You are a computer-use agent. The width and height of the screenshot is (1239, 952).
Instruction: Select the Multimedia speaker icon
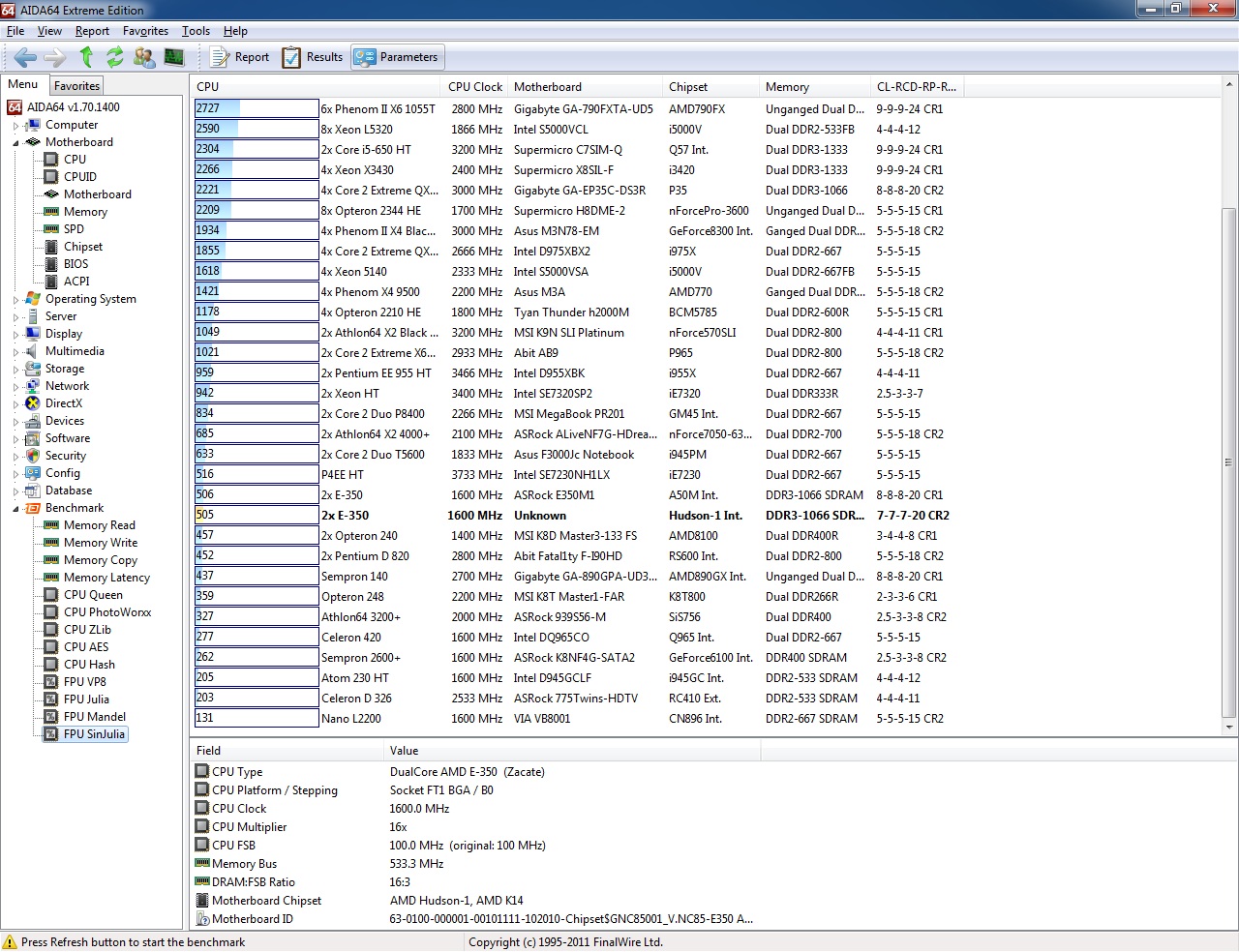pyautogui.click(x=33, y=351)
